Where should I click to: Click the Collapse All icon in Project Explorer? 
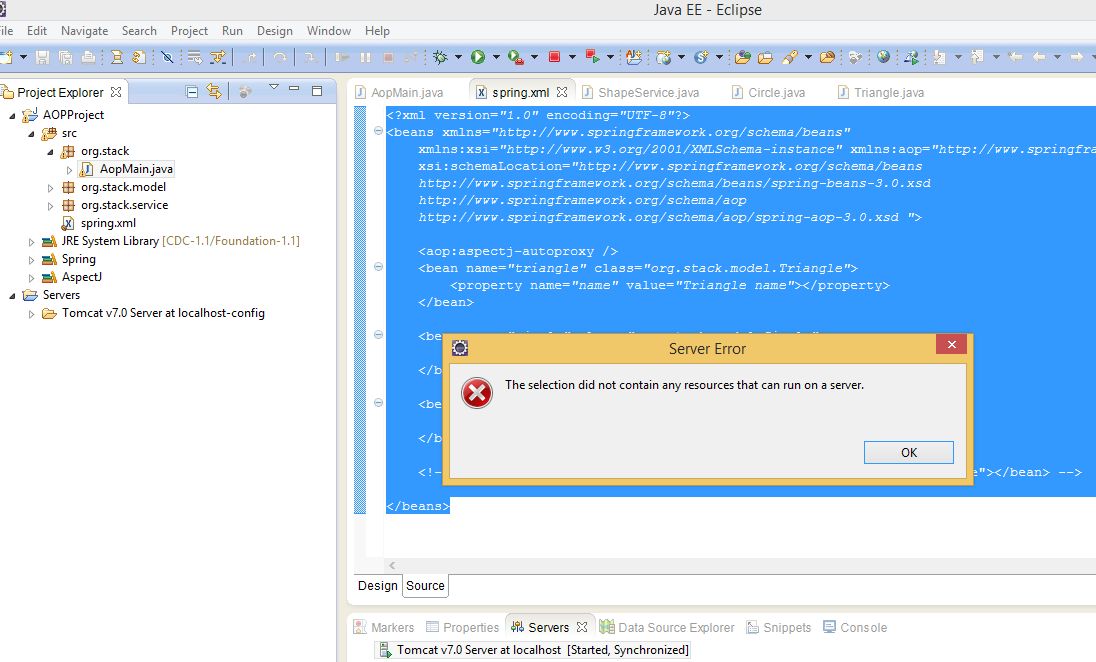(x=192, y=92)
